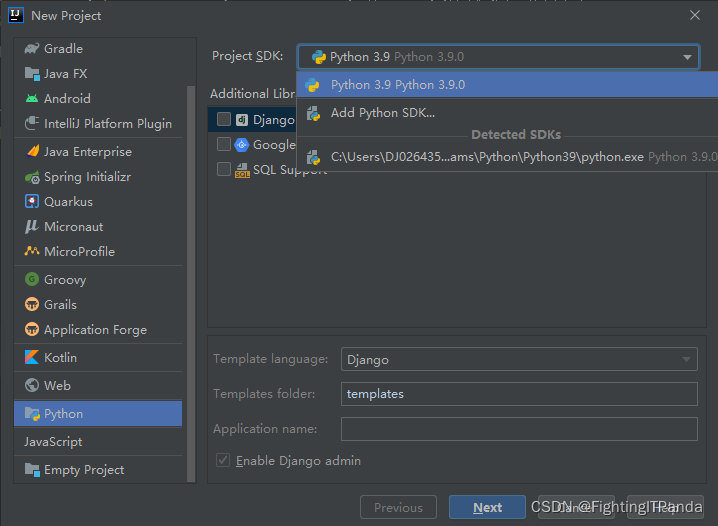Click the Micronaut mu icon

tap(32, 226)
